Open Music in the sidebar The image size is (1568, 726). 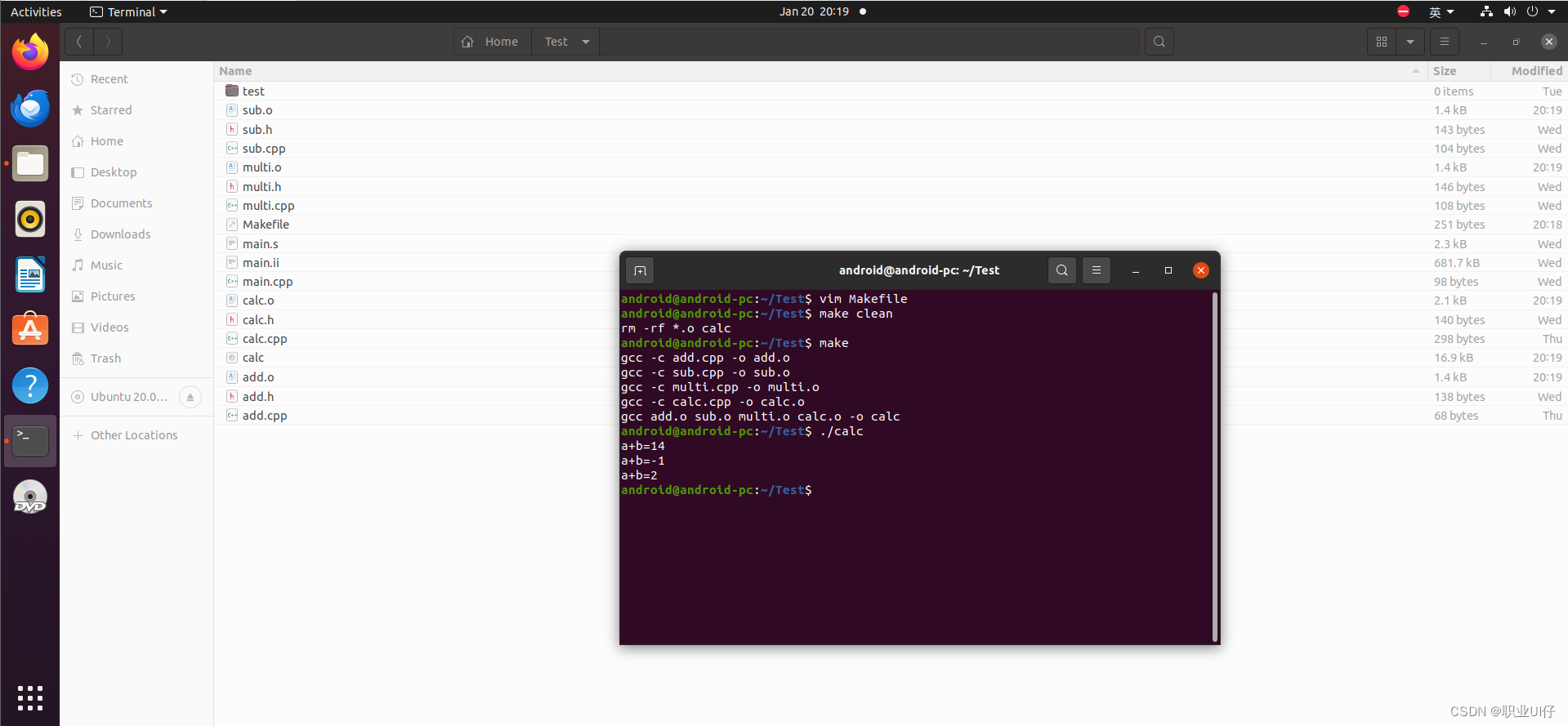(x=136, y=265)
